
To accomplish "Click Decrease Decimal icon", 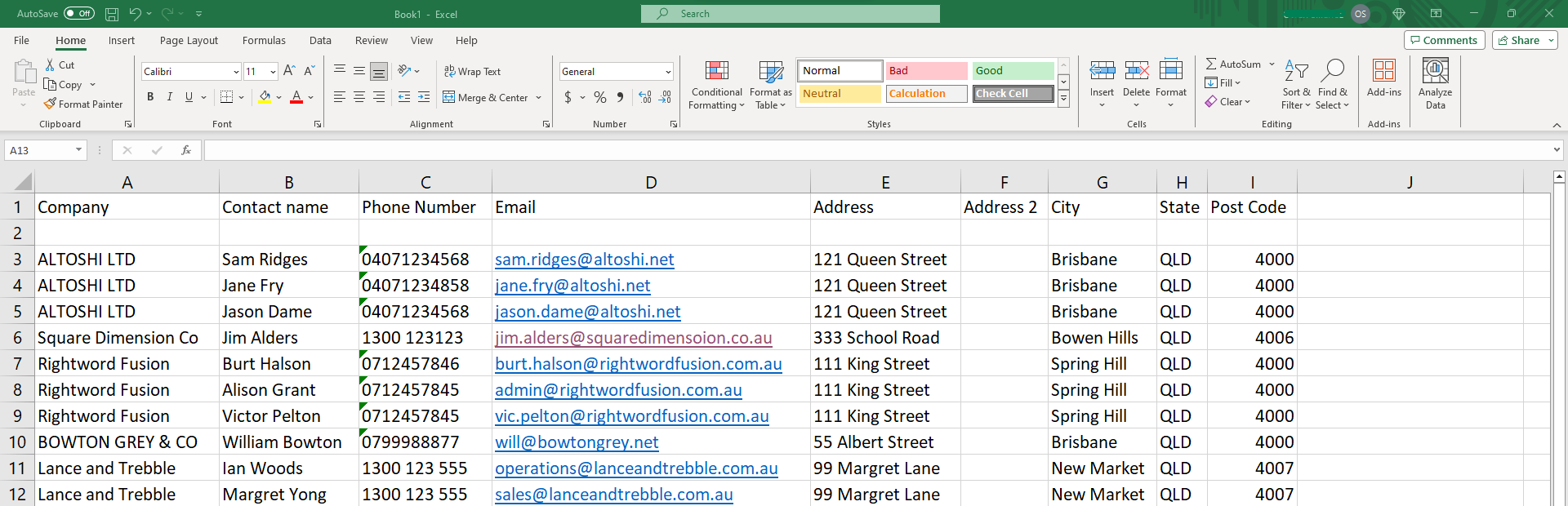I will tap(666, 97).
